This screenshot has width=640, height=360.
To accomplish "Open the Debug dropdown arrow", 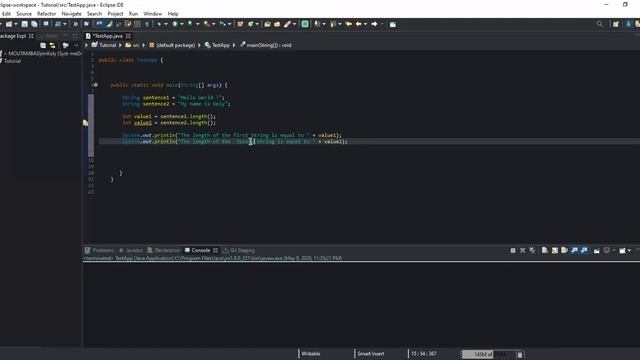I will (166, 24).
